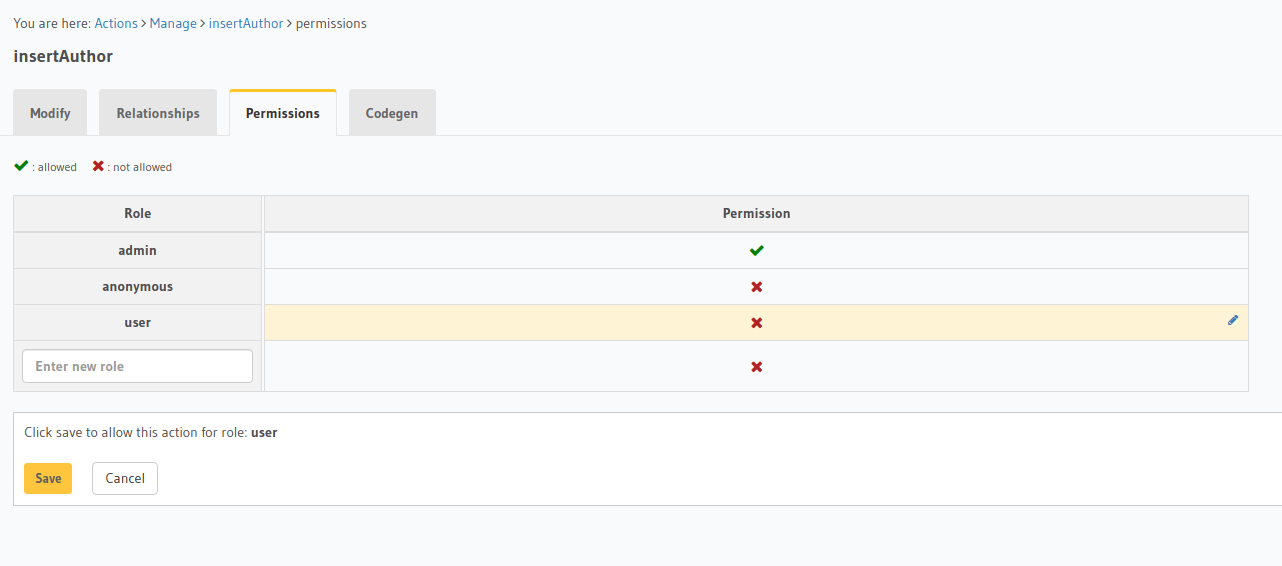Go to the Codegen tab
The height and width of the screenshot is (566, 1282).
pyautogui.click(x=392, y=113)
